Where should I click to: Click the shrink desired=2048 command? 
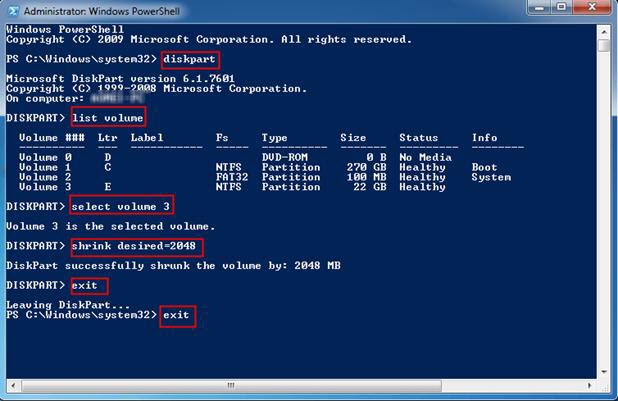[x=135, y=246]
